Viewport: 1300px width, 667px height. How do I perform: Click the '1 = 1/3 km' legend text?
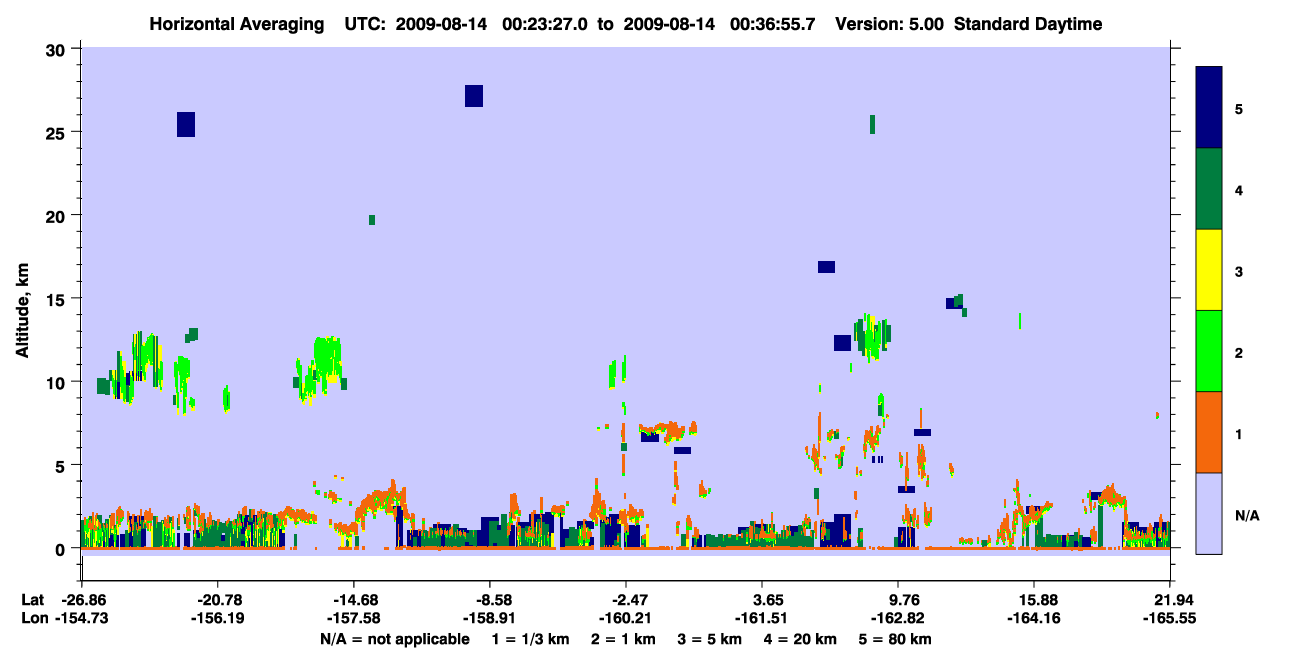coord(531,639)
